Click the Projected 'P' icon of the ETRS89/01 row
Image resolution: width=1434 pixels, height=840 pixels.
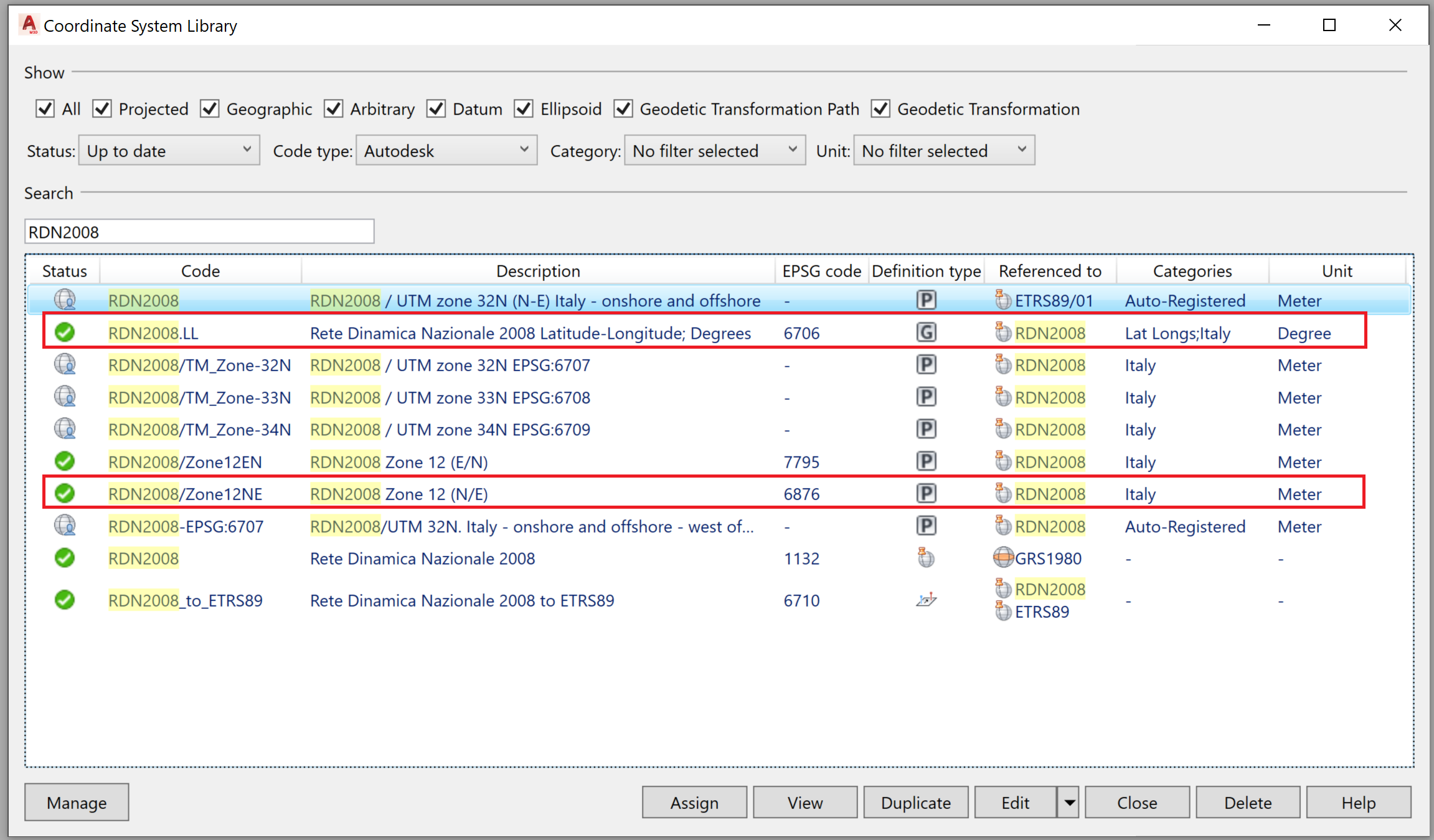(x=926, y=300)
